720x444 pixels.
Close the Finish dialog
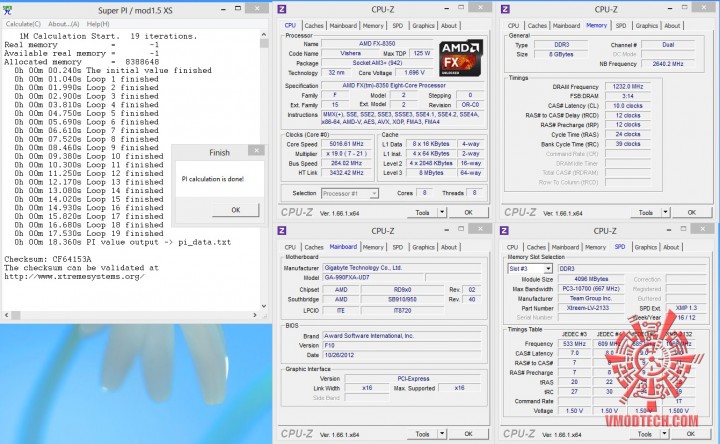(x=256, y=151)
